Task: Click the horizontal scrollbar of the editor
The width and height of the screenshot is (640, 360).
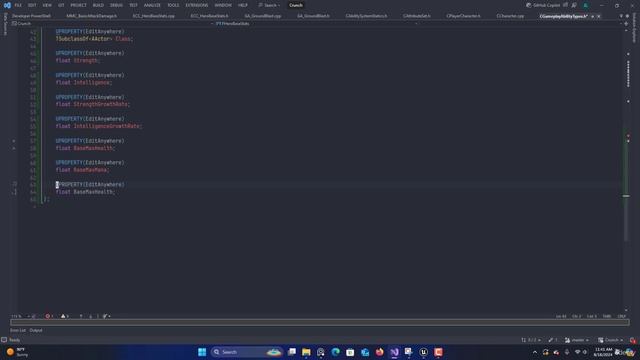Action: [x=320, y=322]
